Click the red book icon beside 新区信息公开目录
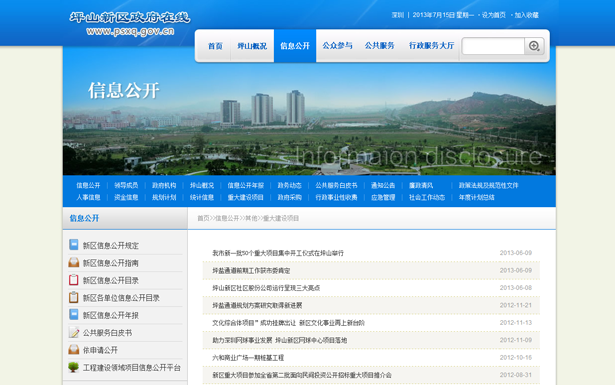 [73, 280]
